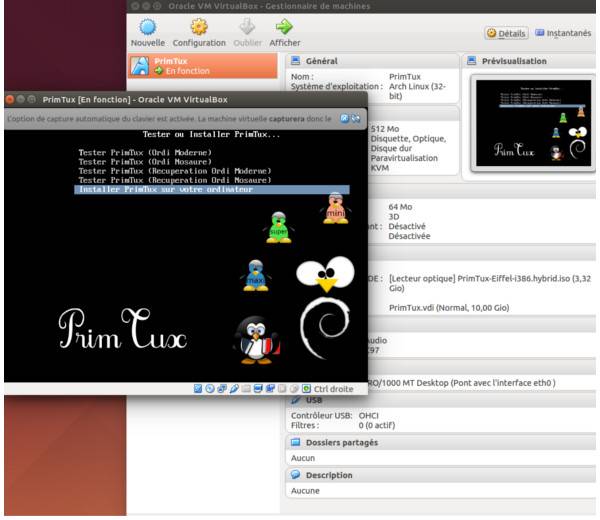The height and width of the screenshot is (520, 600).
Task: Click the 'super' green penguin in VM screen
Action: point(279,227)
